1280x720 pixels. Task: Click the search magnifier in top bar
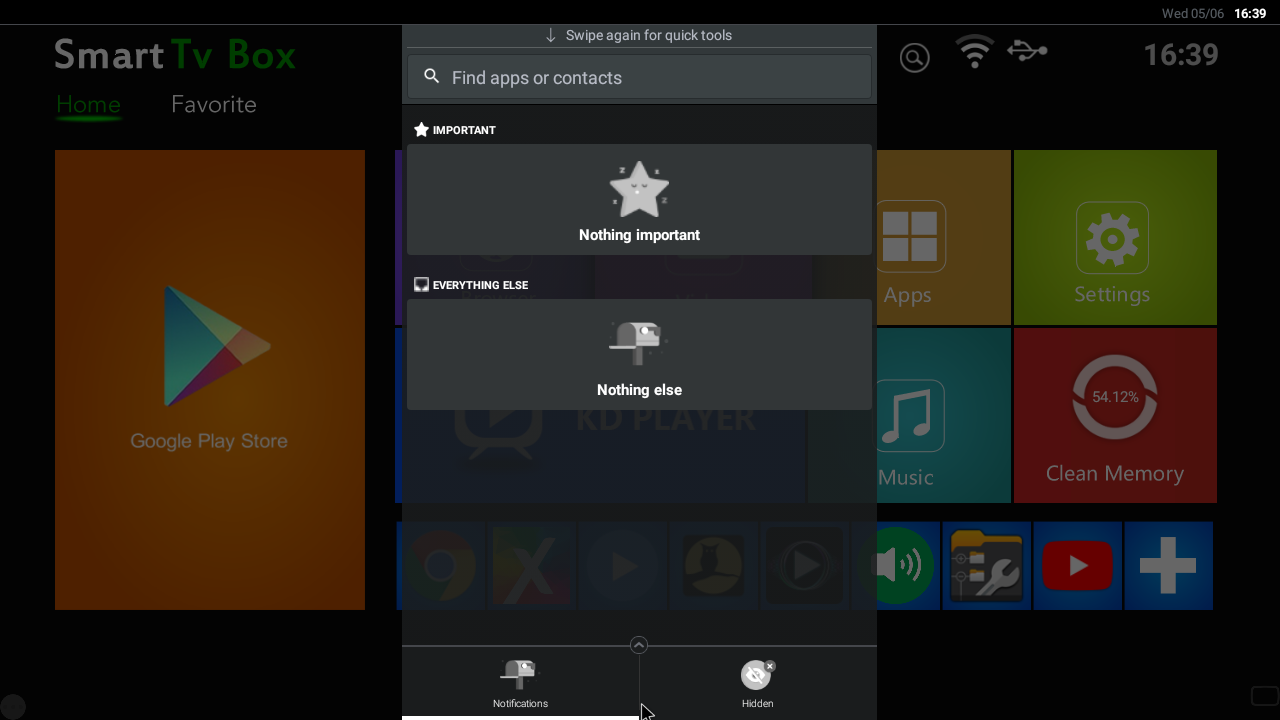(x=914, y=58)
